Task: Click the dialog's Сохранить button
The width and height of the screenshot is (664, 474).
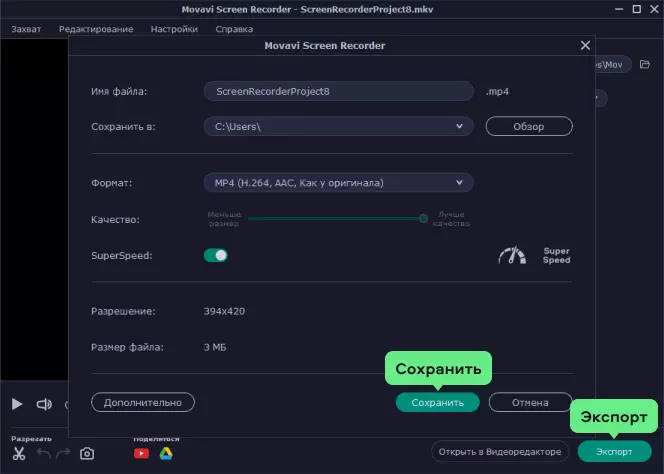Action: tap(437, 402)
